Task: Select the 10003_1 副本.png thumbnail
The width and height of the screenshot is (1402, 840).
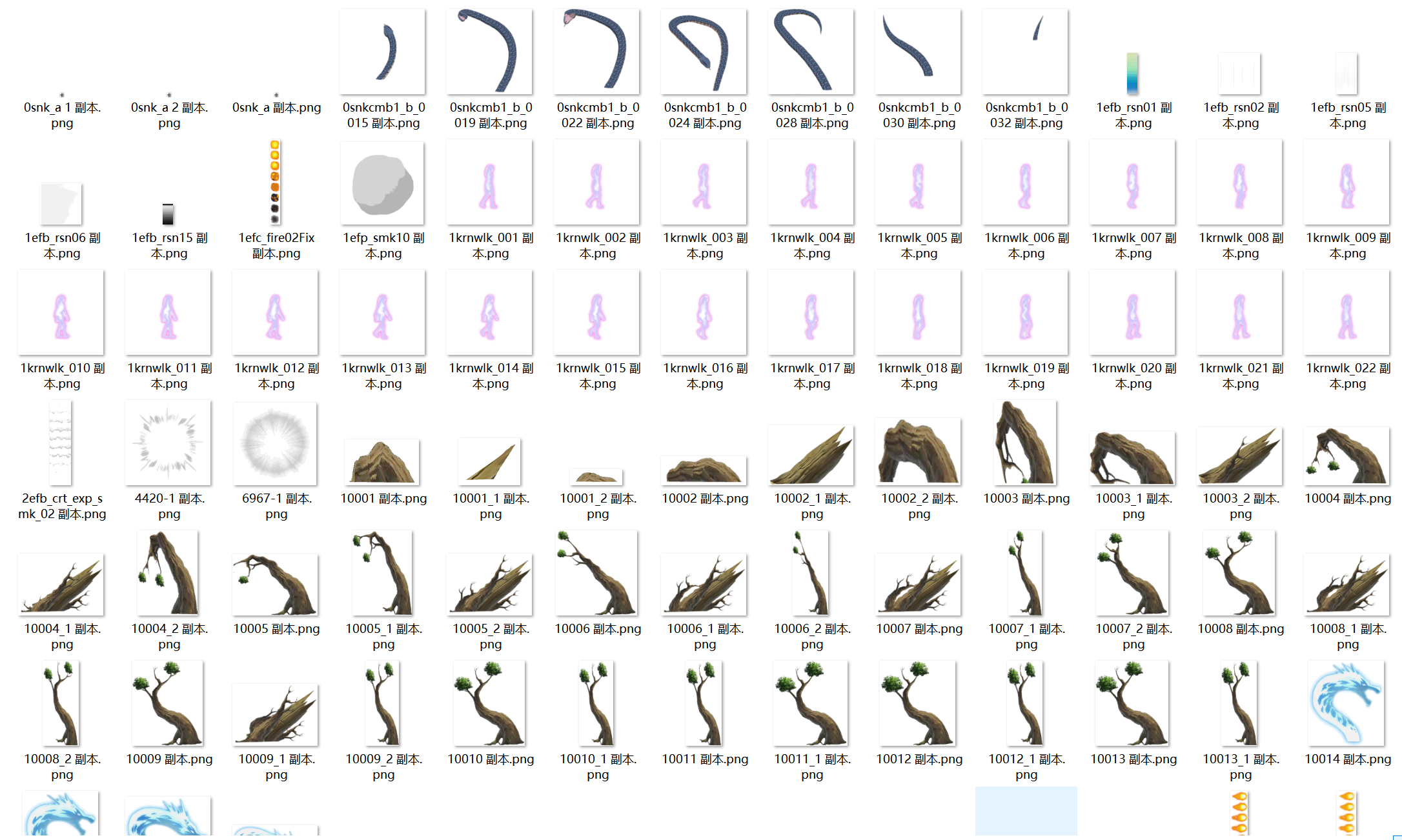Action: pyautogui.click(x=1133, y=458)
